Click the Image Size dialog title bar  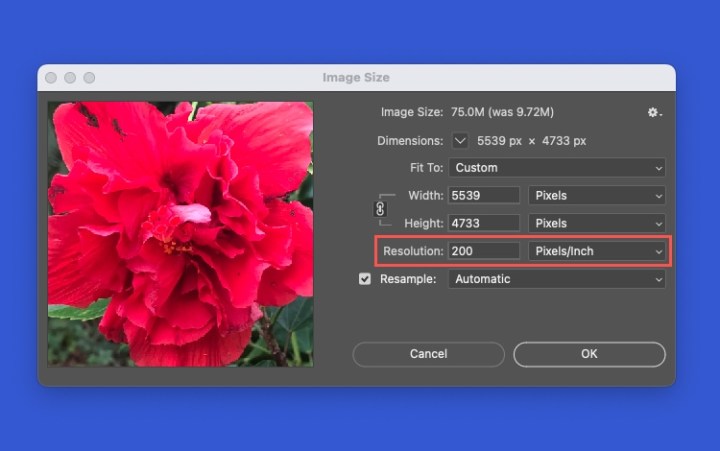(356, 78)
